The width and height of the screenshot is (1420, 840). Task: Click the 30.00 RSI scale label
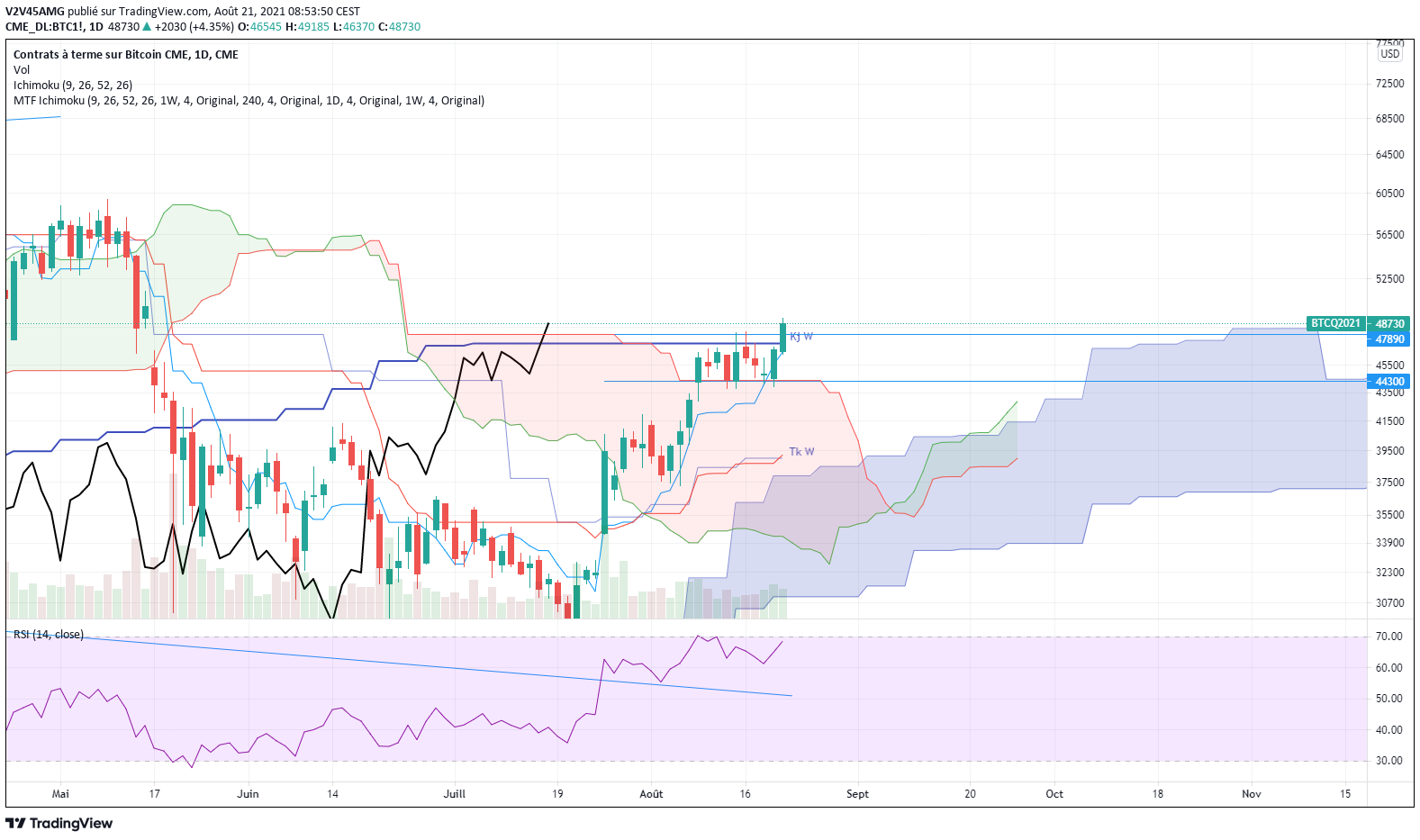point(1389,761)
